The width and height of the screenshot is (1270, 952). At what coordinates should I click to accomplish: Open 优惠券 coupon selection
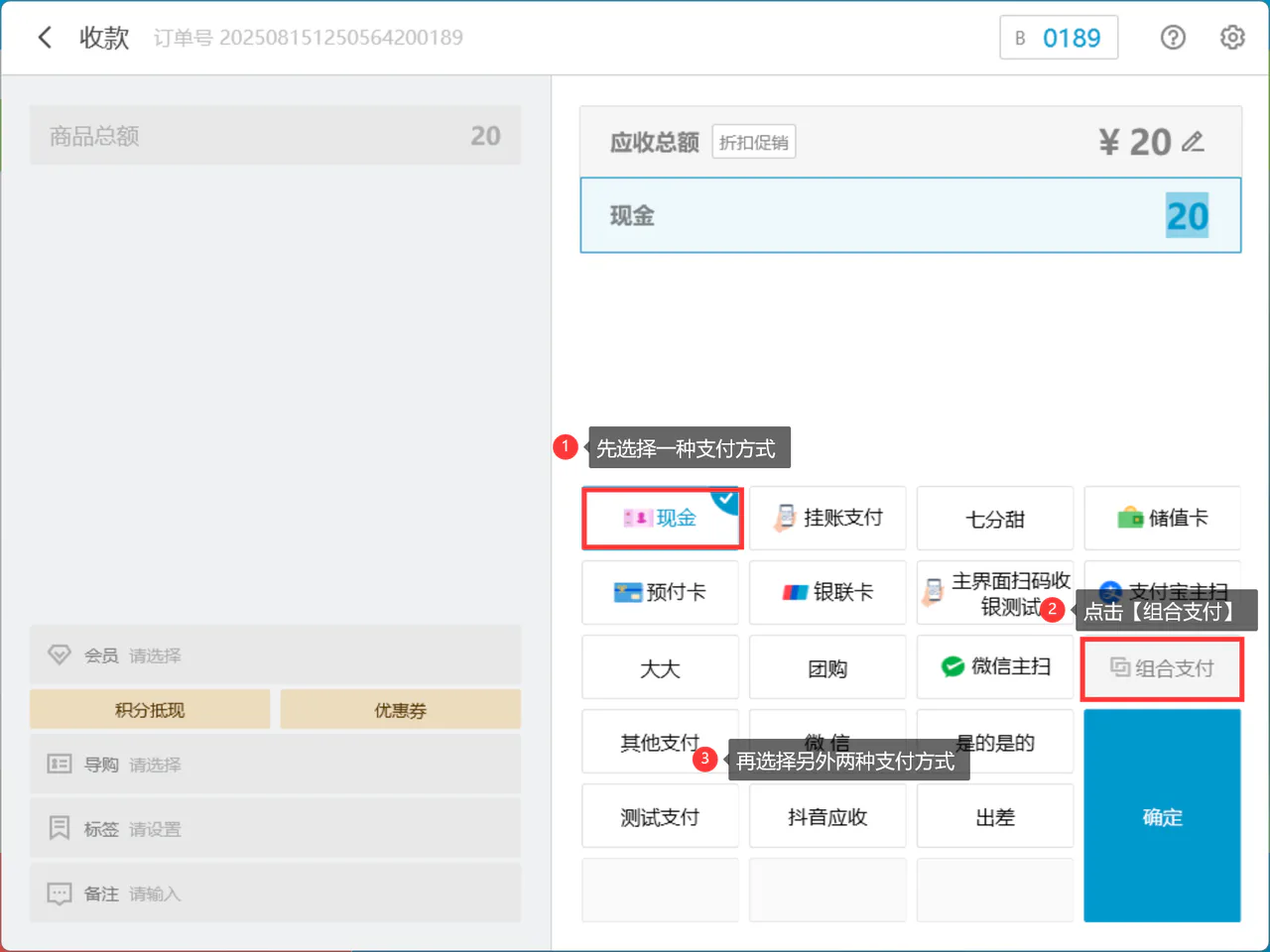401,710
